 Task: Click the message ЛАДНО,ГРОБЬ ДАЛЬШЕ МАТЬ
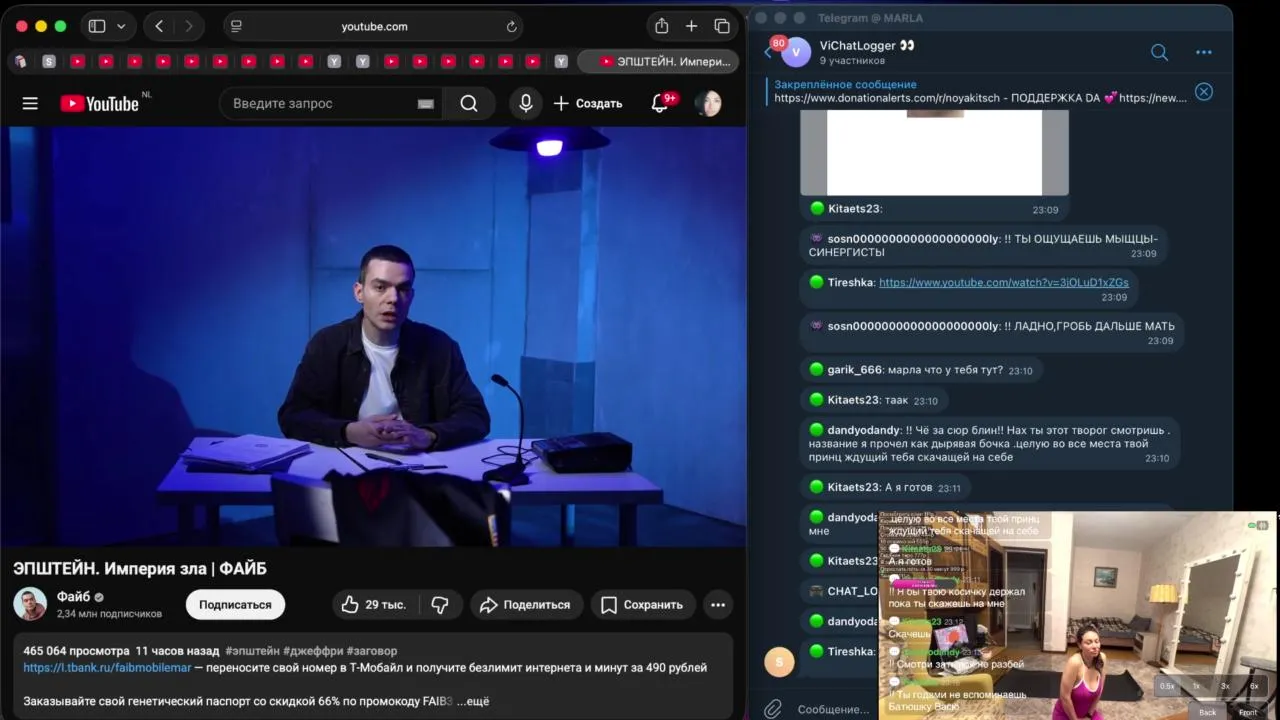tap(992, 332)
